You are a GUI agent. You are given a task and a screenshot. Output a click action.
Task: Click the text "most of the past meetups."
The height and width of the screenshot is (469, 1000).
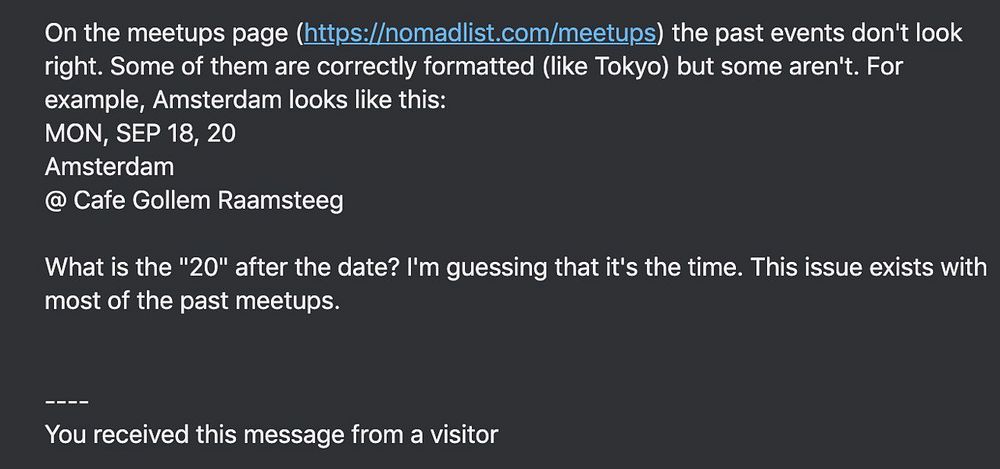point(192,301)
